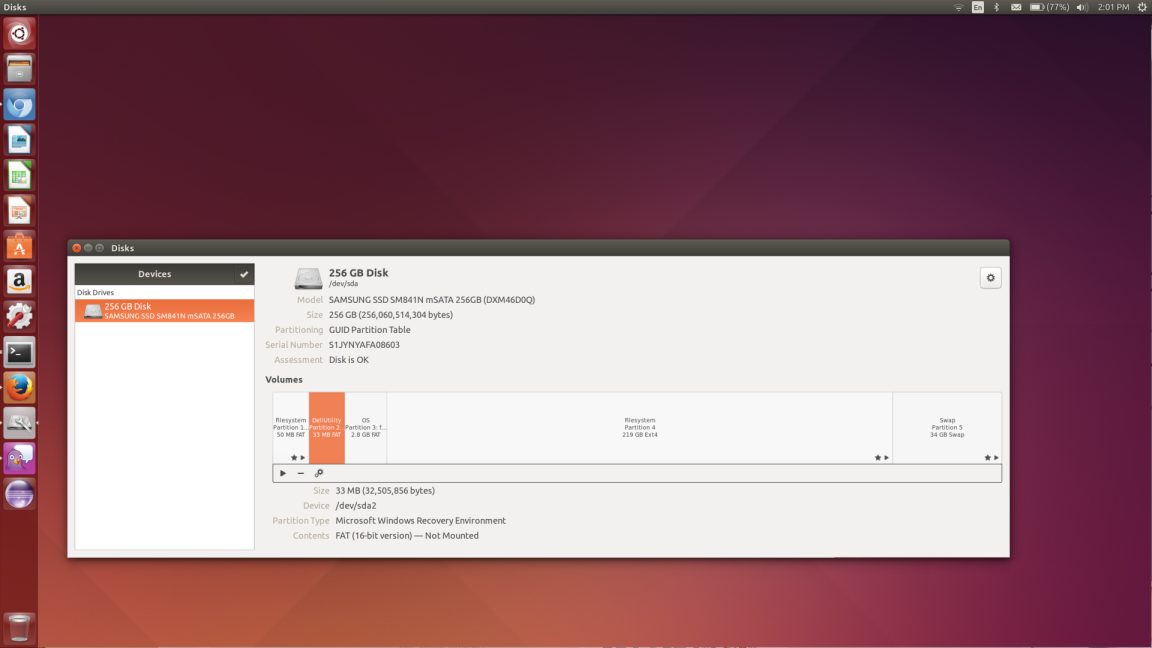
Task: Expand the arrow beside Partition 5 star
Action: click(x=994, y=457)
